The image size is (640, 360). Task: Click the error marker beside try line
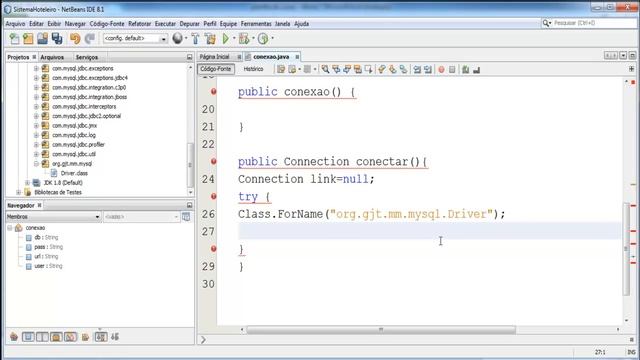tap(213, 196)
